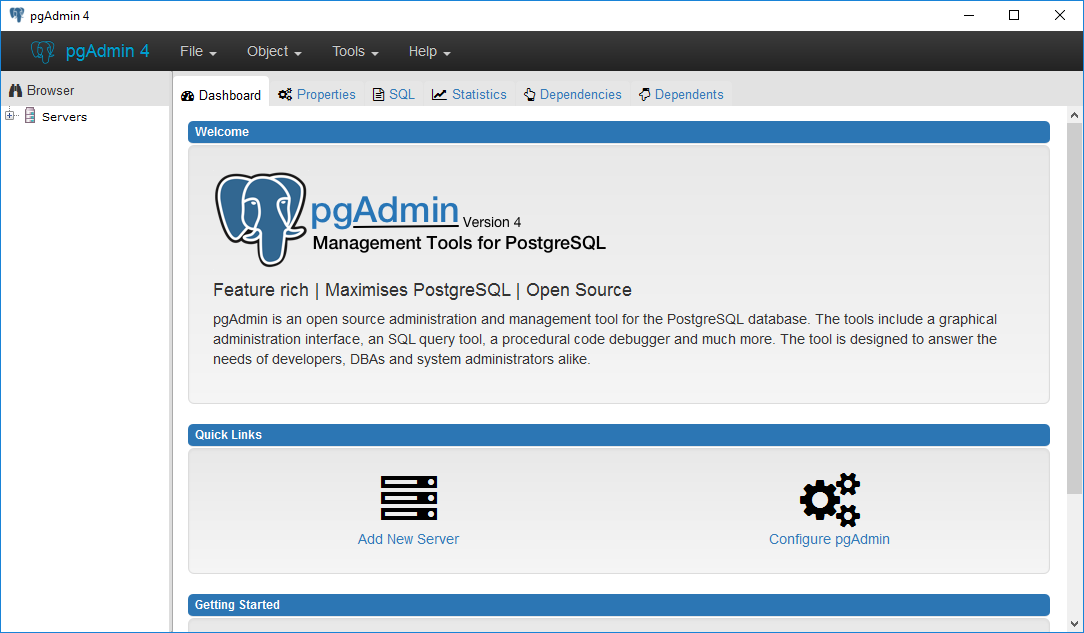Switch to the Properties tab
Screen dimensions: 1084x633
(317, 95)
